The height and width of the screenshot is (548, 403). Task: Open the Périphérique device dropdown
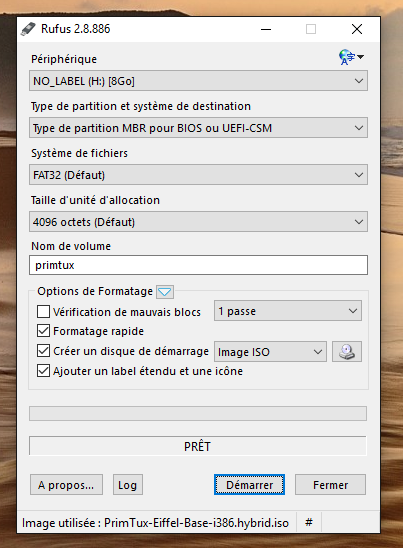click(x=198, y=81)
